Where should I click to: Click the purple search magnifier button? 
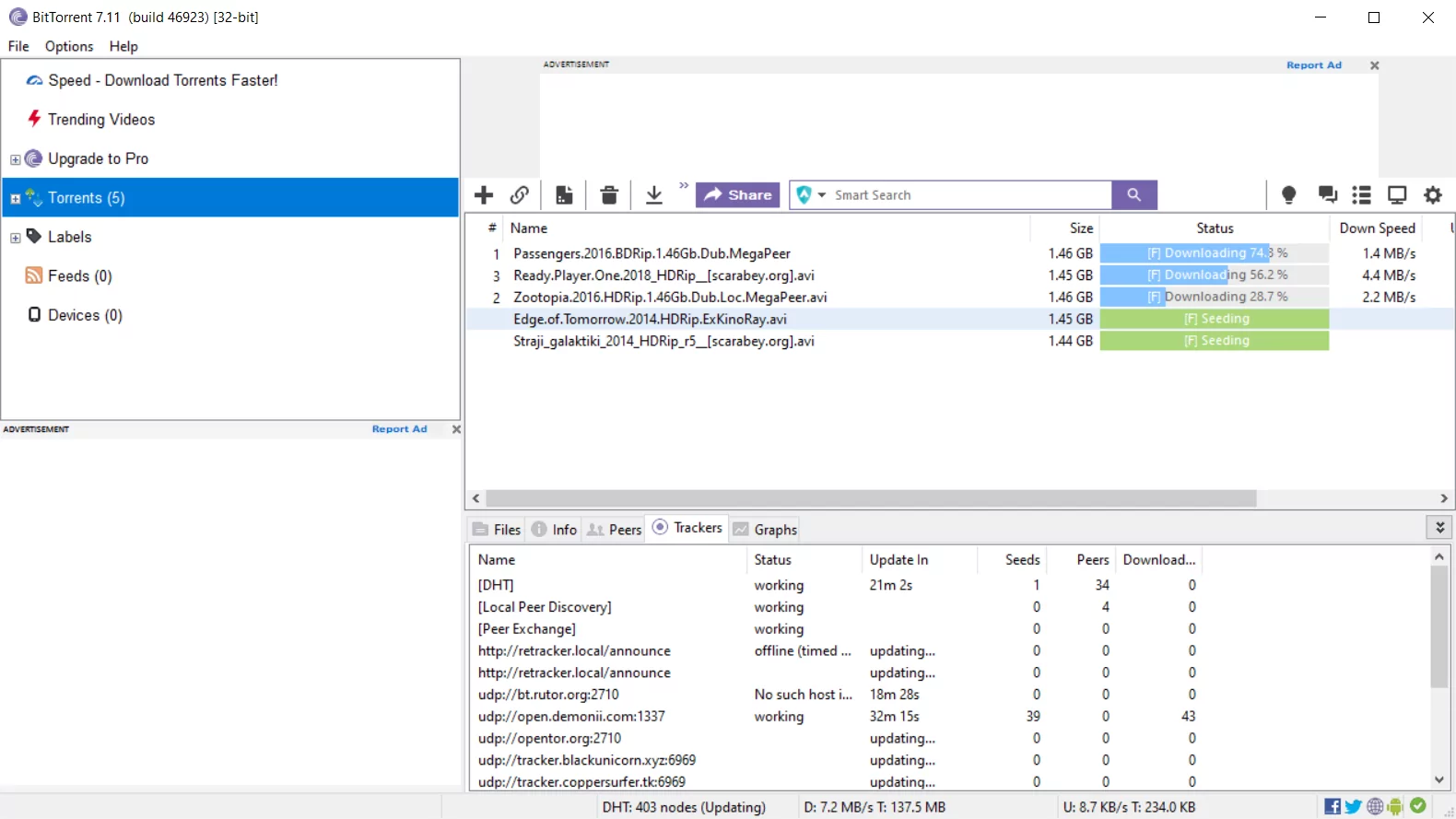[x=1134, y=195]
